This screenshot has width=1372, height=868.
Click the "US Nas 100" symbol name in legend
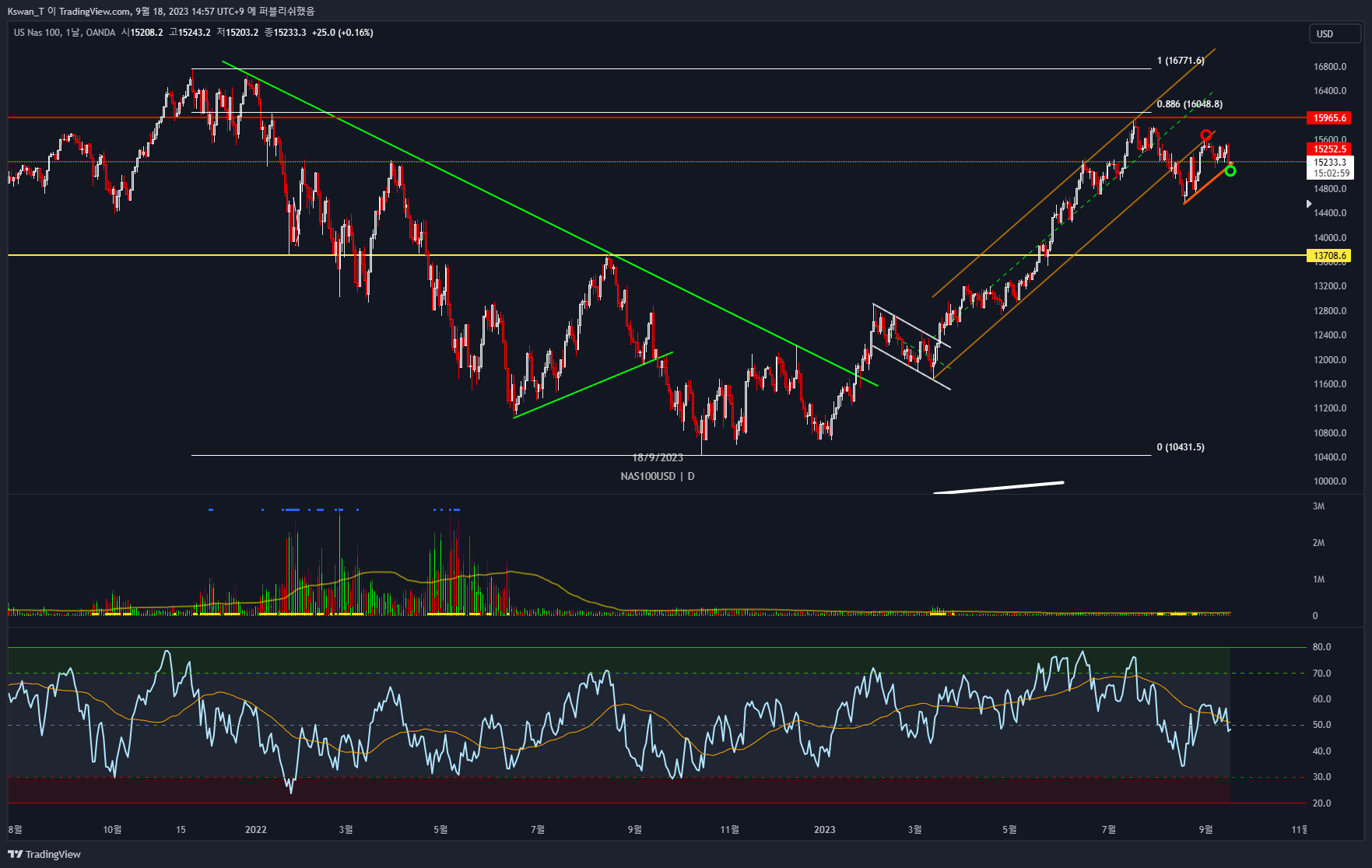[x=37, y=33]
